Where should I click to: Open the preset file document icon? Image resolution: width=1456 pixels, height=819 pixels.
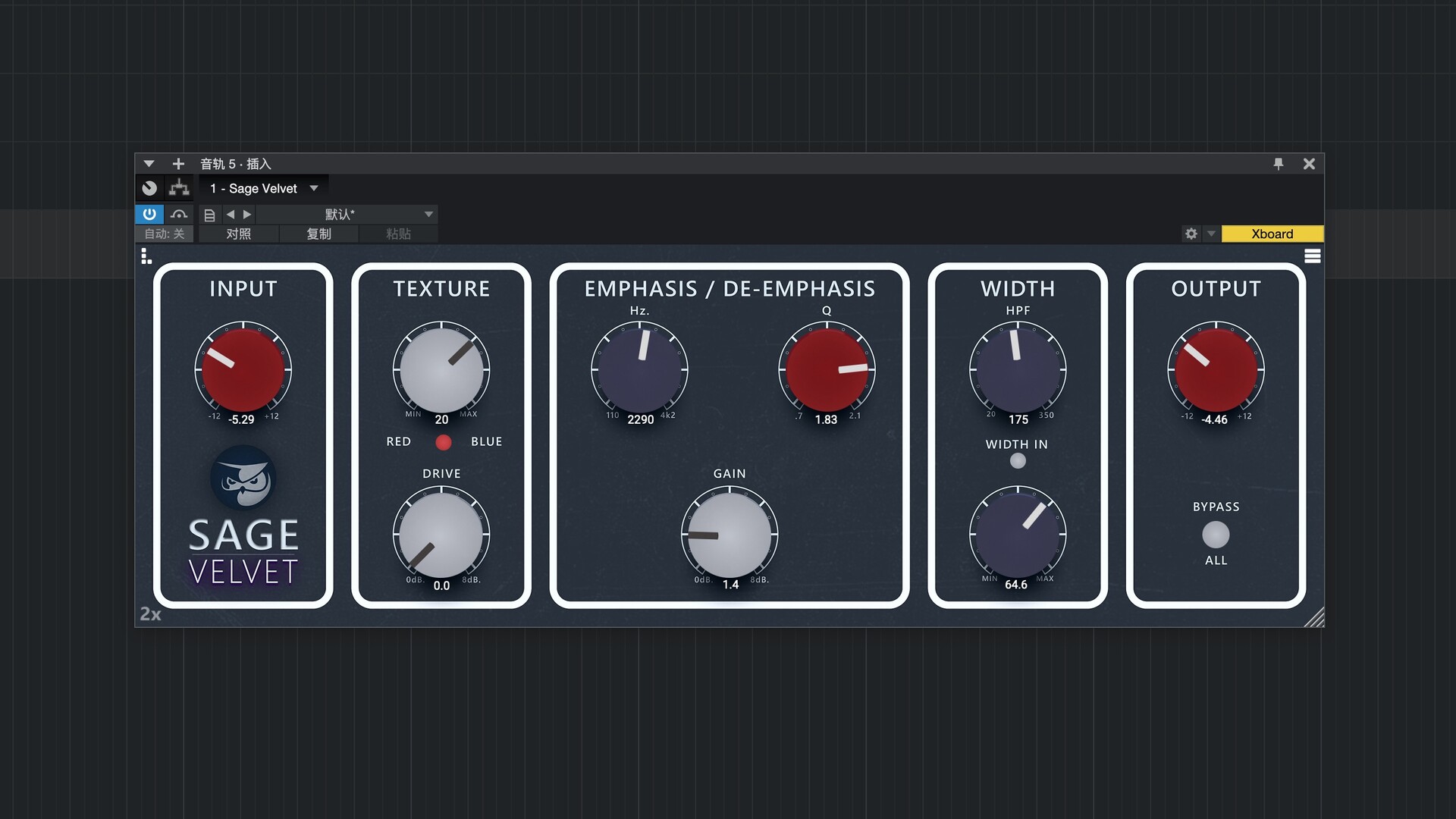click(210, 215)
